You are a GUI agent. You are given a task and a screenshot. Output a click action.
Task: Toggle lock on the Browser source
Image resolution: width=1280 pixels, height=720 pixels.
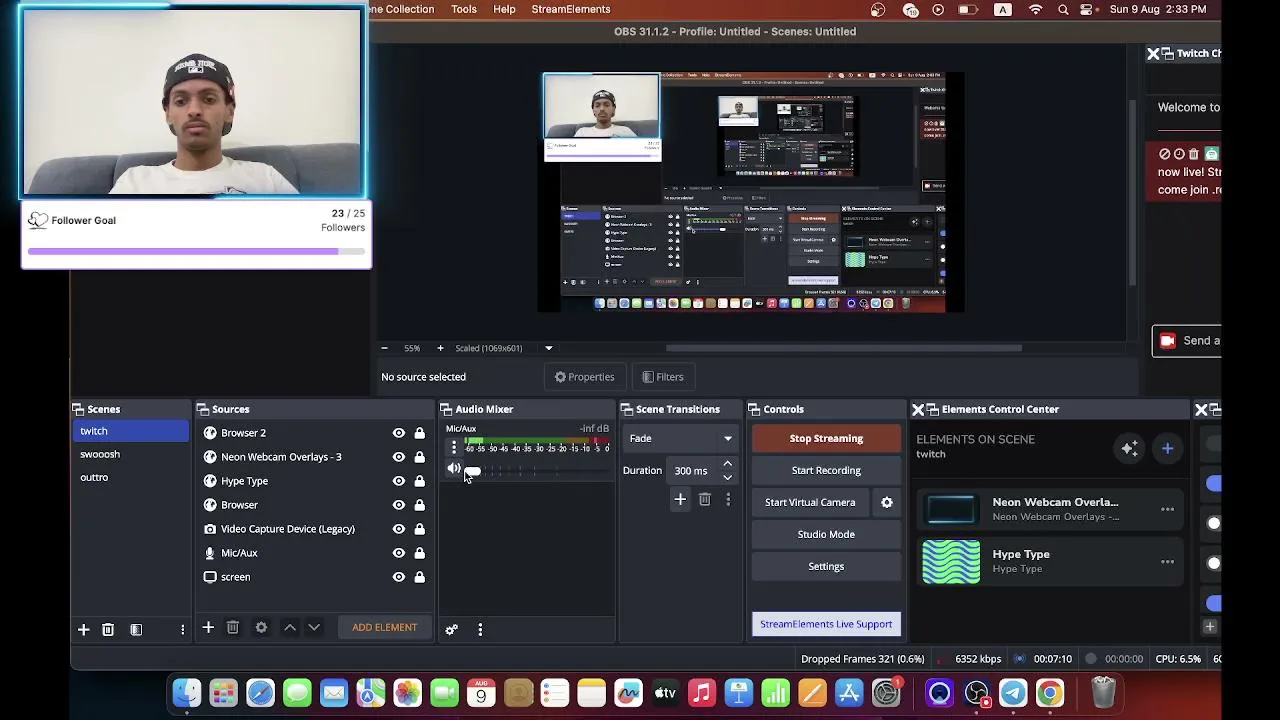(420, 505)
